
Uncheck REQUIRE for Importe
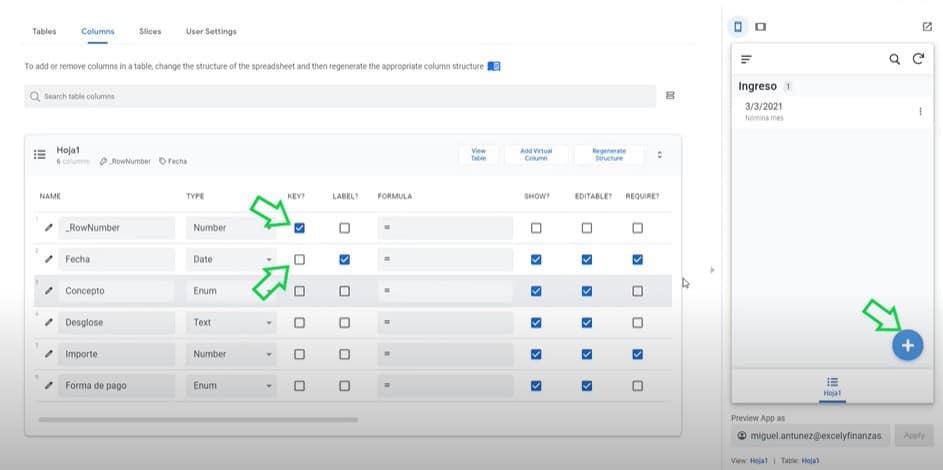637,354
